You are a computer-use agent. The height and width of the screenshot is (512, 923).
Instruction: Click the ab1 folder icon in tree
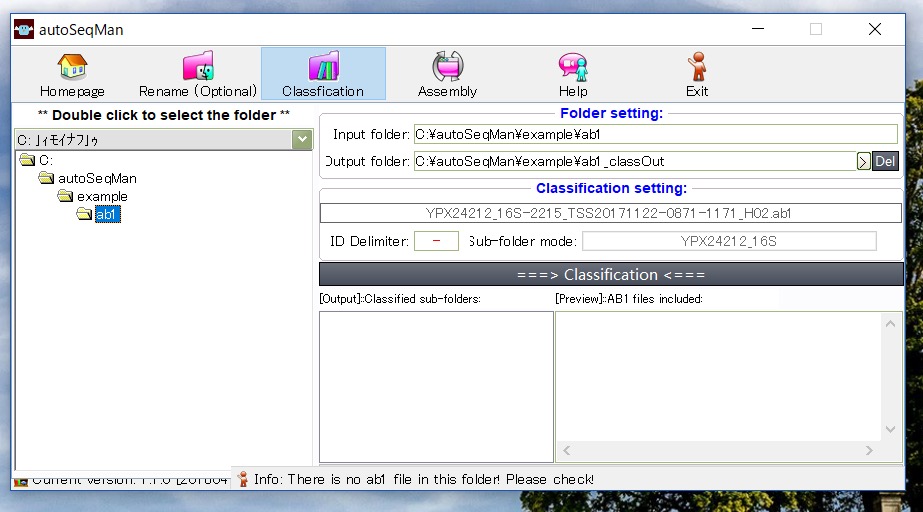(84, 214)
